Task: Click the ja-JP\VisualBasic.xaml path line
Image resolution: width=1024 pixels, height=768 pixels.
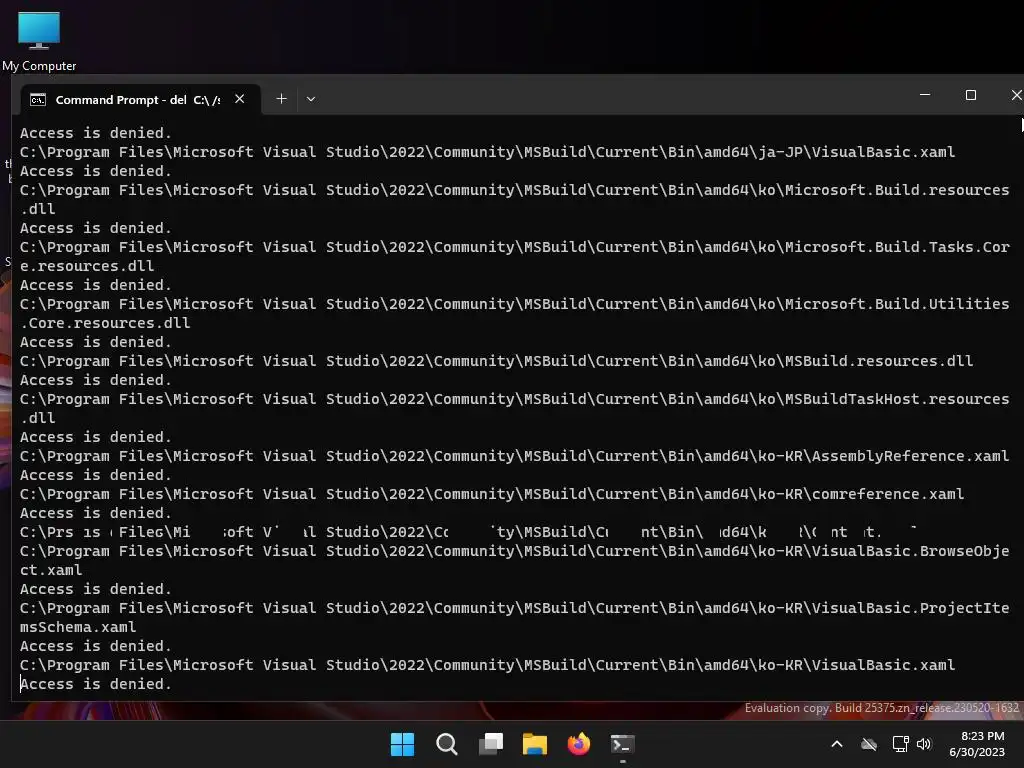Action: pyautogui.click(x=487, y=152)
